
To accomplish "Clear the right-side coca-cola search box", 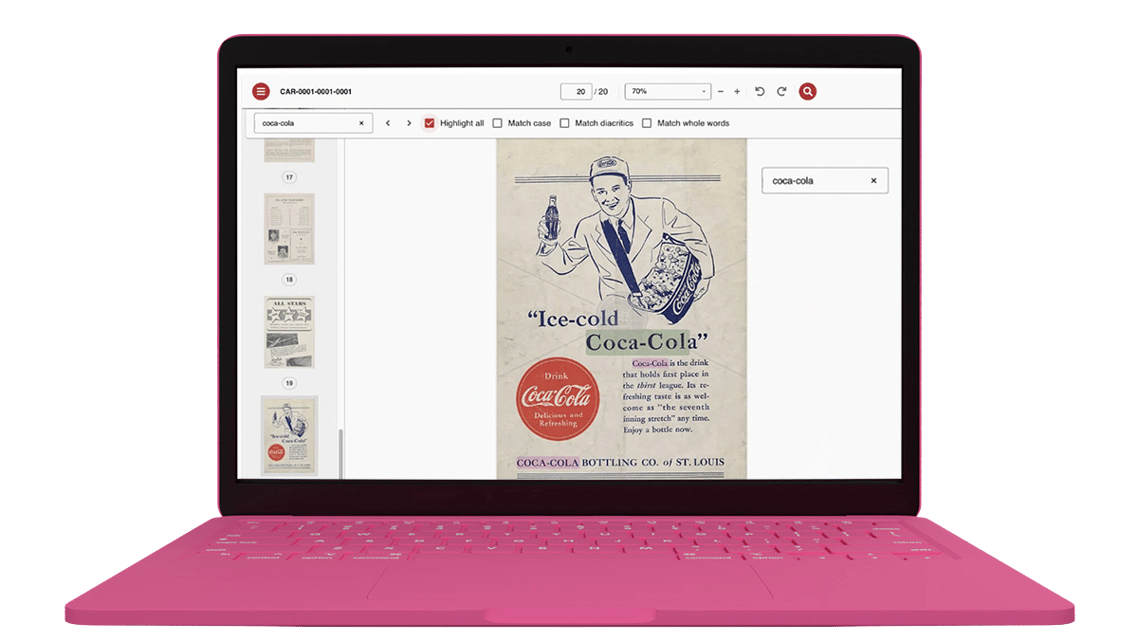I will [x=874, y=181].
